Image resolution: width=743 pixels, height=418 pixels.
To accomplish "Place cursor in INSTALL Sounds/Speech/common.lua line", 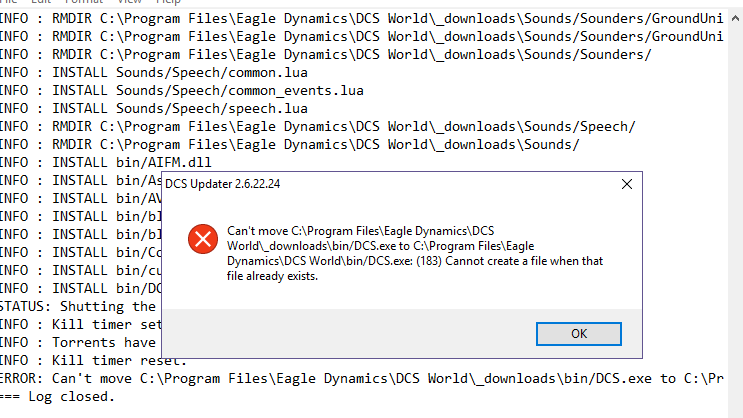I will coord(154,73).
